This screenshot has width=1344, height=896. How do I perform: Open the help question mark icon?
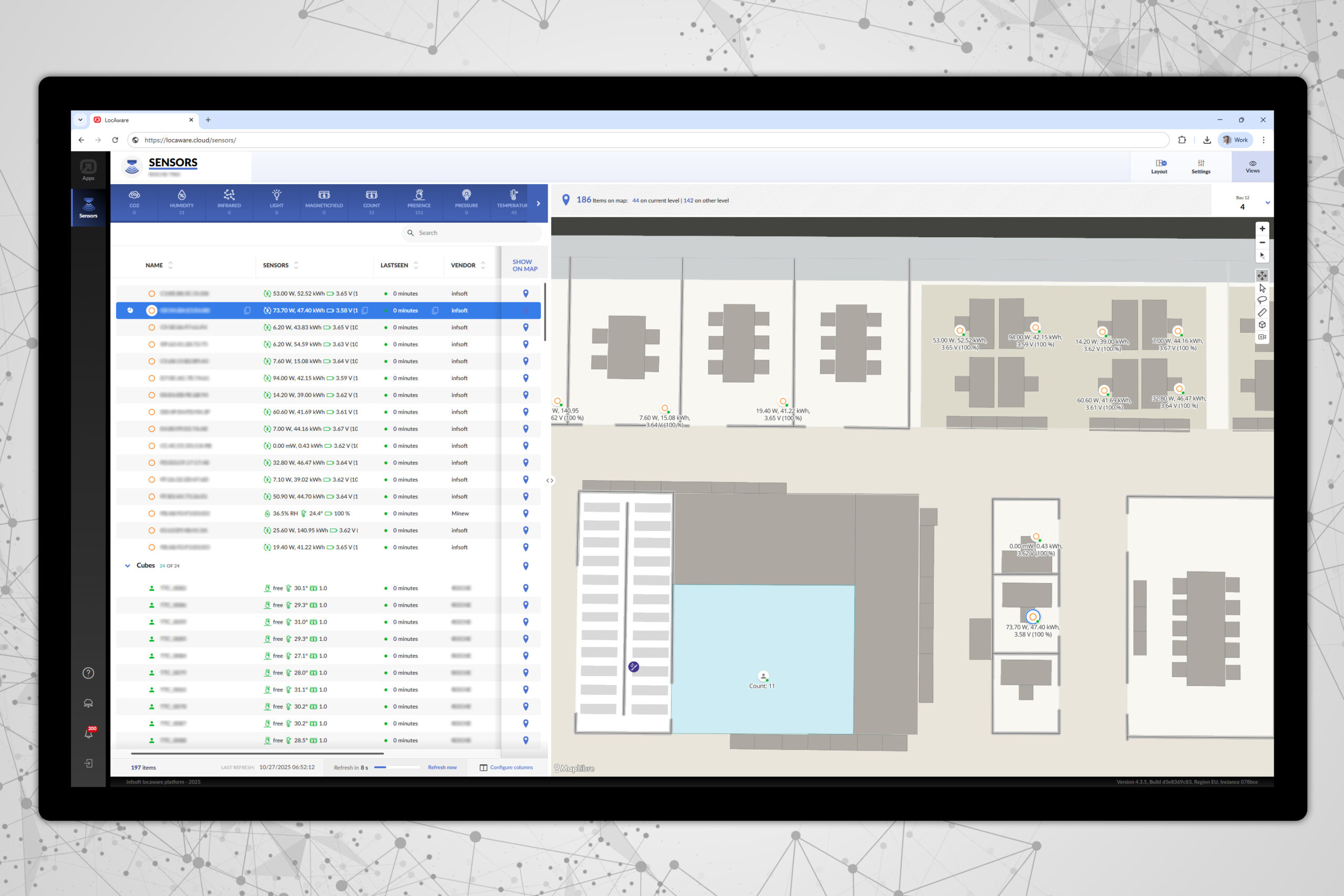[x=89, y=673]
